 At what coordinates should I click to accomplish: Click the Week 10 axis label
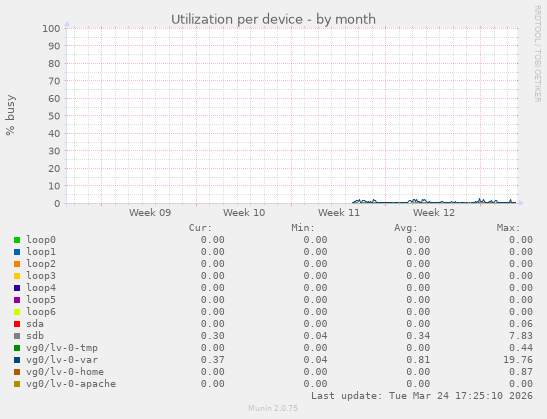click(244, 212)
